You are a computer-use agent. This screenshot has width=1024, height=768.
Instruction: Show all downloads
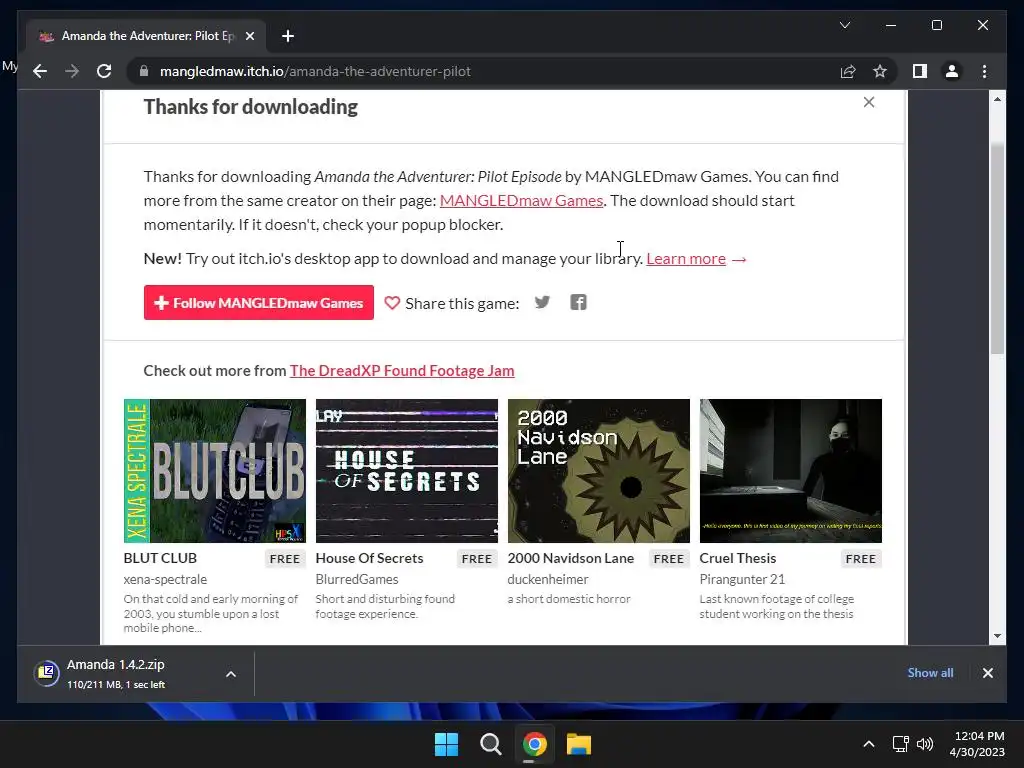pyautogui.click(x=930, y=673)
